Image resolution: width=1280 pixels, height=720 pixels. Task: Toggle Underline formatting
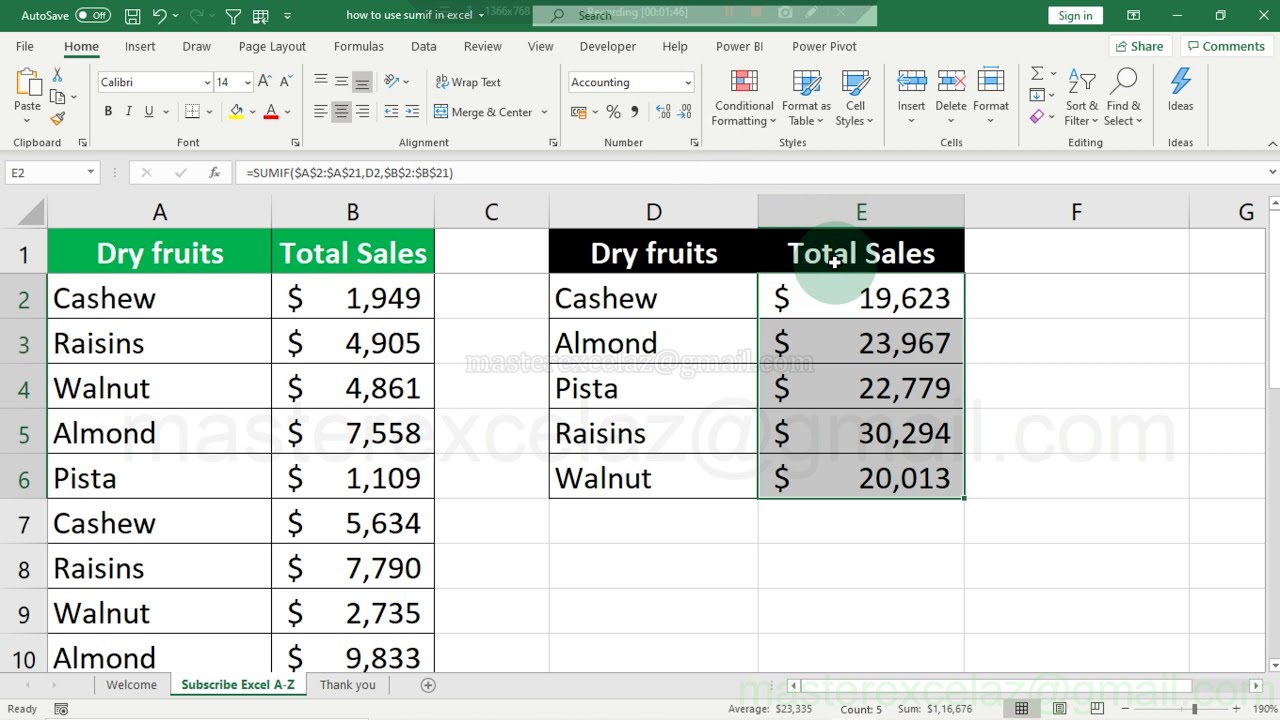(x=149, y=112)
